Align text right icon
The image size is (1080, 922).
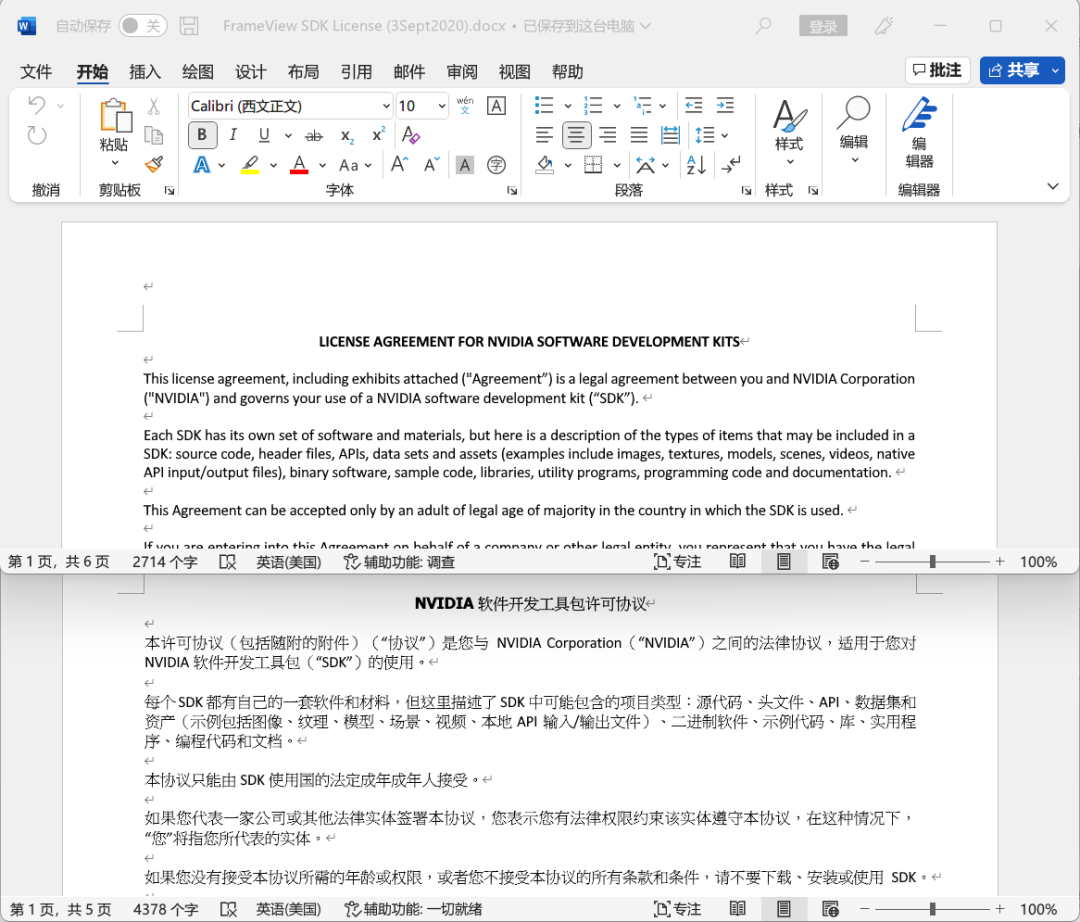608,135
